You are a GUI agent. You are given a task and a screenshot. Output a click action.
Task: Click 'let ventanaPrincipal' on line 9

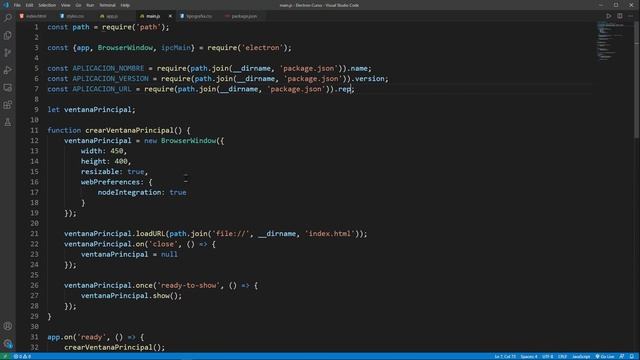(x=89, y=110)
